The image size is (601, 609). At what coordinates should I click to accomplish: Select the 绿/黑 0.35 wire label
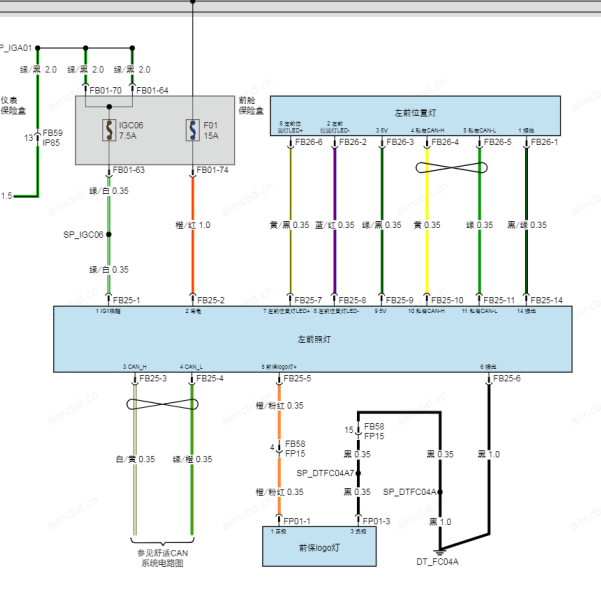382,225
